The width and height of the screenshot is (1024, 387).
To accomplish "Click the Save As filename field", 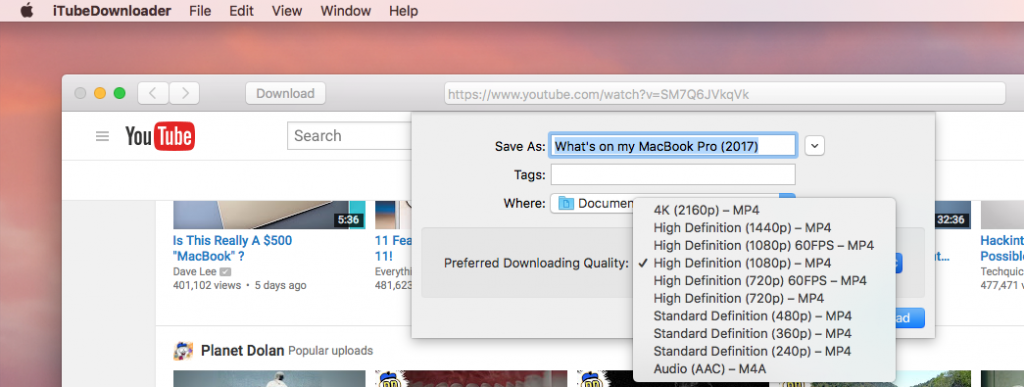I will pyautogui.click(x=673, y=146).
